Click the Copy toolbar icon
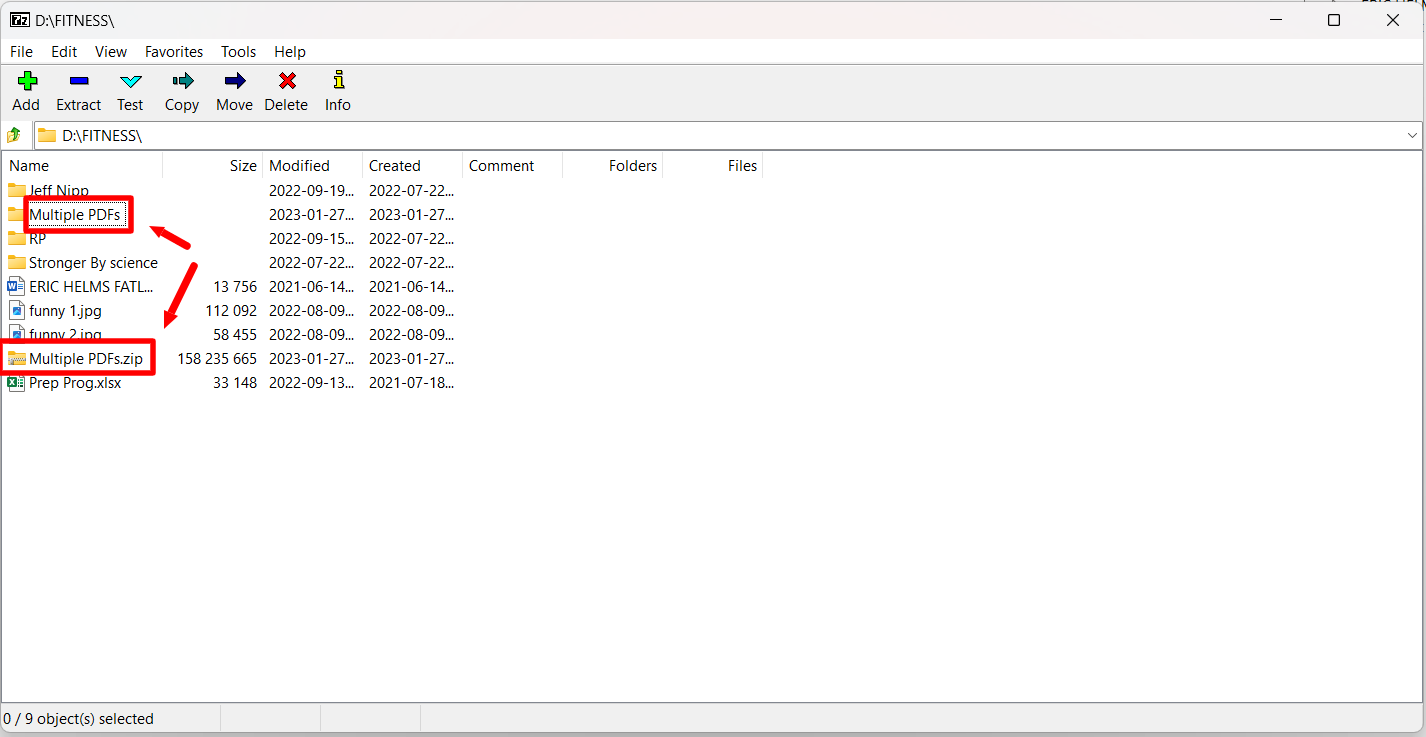The image size is (1426, 737). coord(182,81)
